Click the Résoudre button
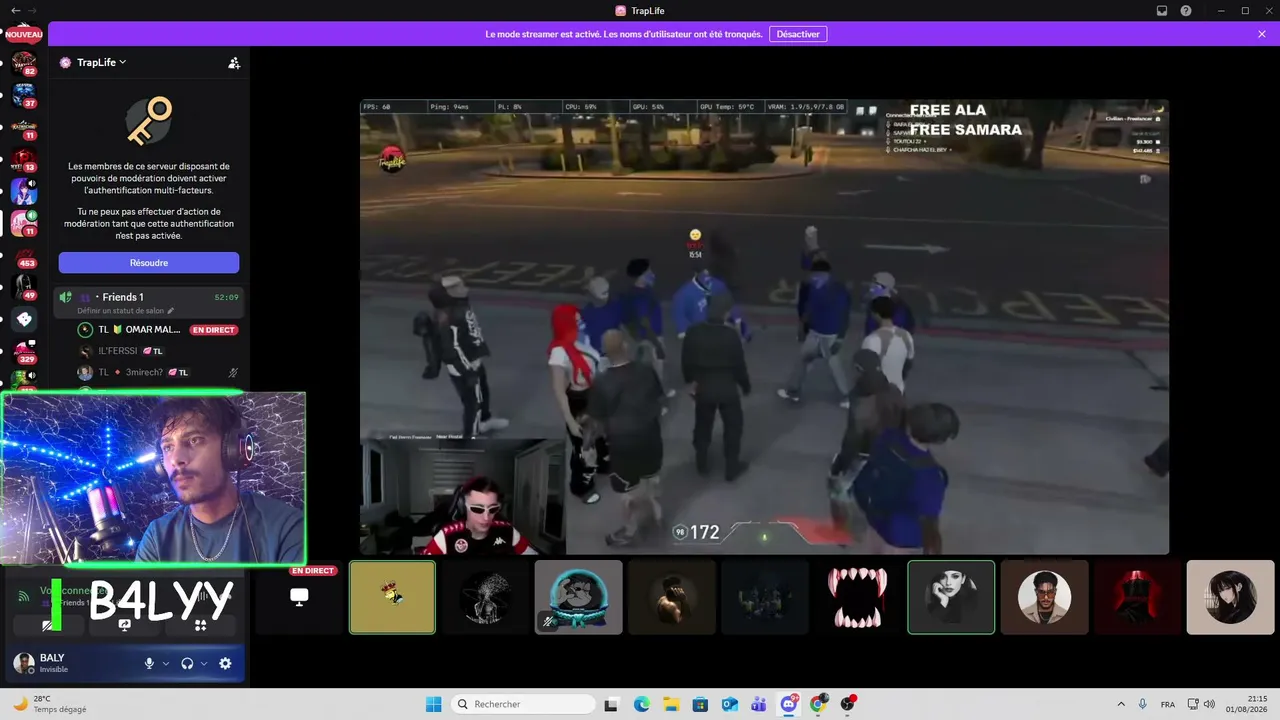The height and width of the screenshot is (720, 1280). click(149, 263)
